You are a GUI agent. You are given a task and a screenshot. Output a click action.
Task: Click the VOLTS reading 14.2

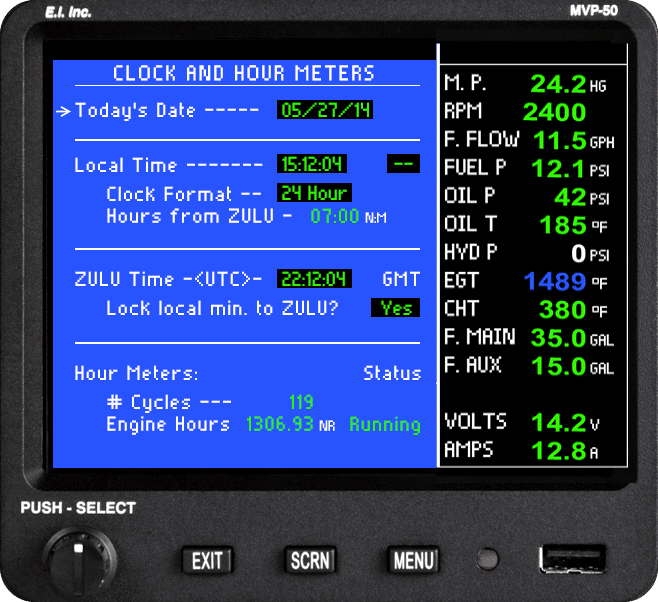[559, 422]
